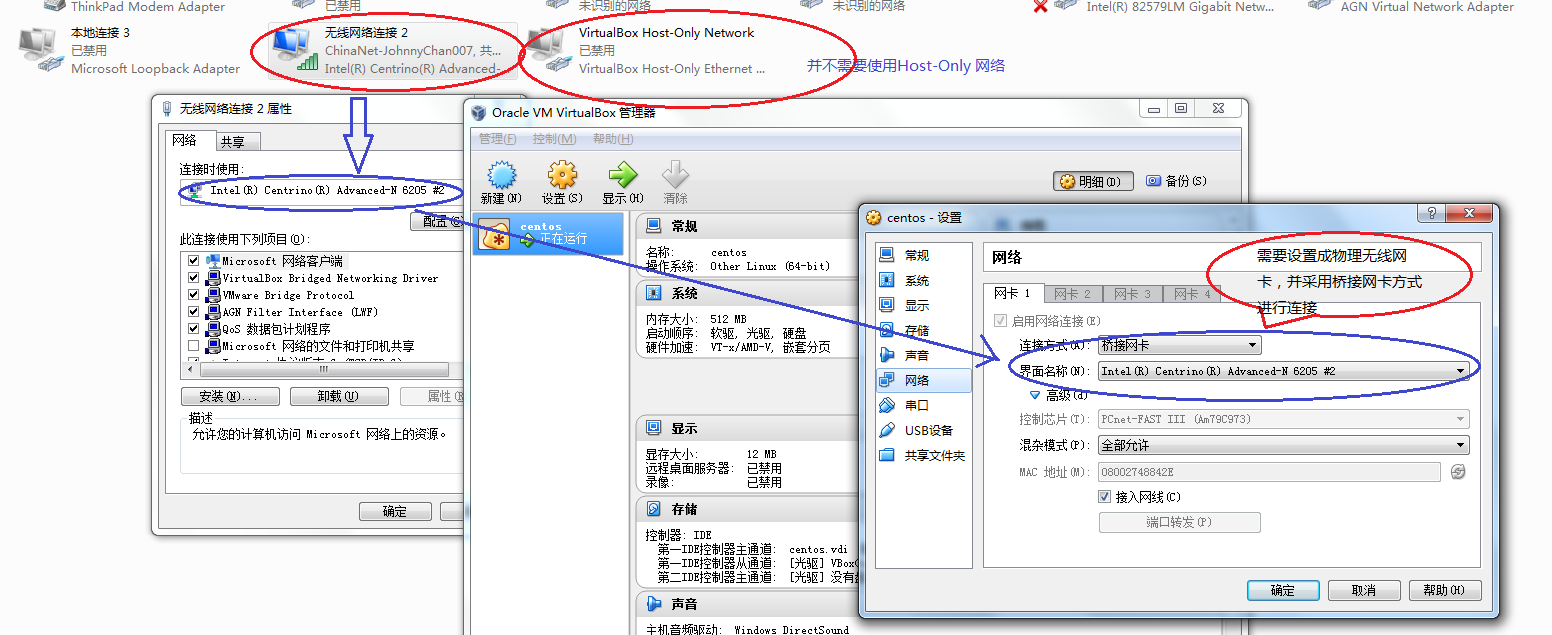
Task: Collapse the 高级 advanced expander
Action: click(1035, 395)
